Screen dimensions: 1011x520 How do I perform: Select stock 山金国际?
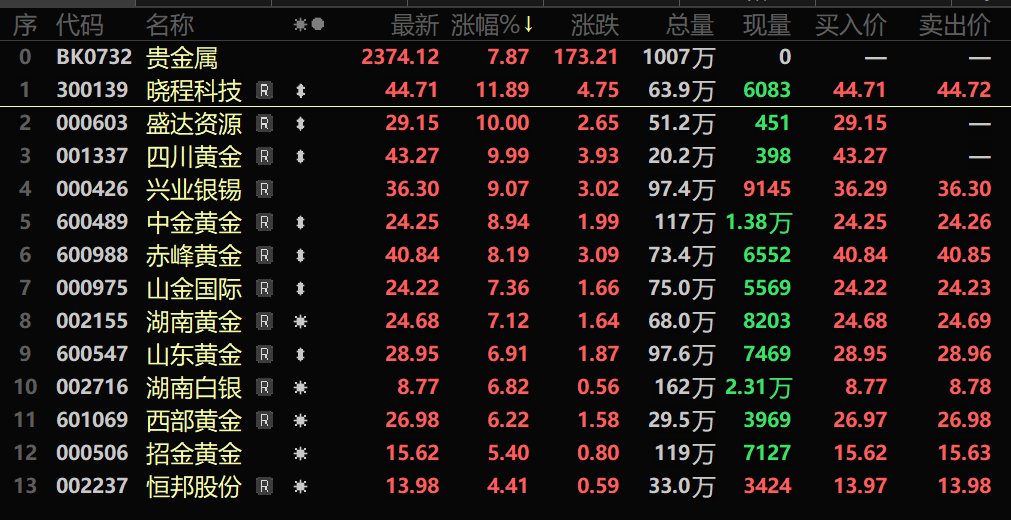point(194,288)
